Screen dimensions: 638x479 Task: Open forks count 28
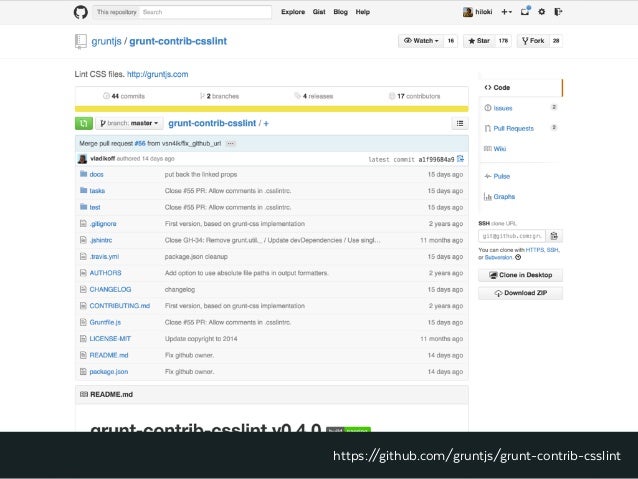556,41
